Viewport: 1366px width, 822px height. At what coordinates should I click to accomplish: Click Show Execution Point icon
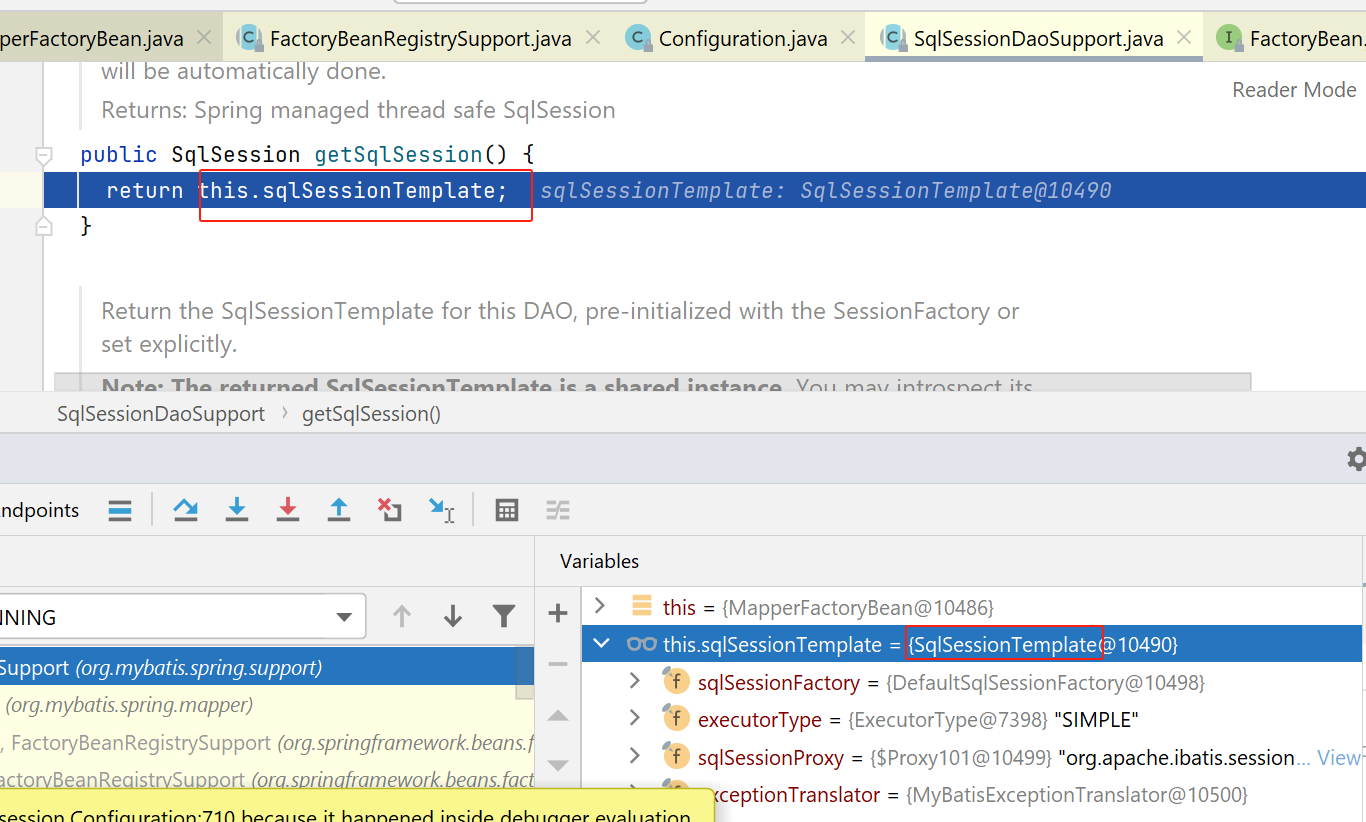pyautogui.click(x=120, y=511)
